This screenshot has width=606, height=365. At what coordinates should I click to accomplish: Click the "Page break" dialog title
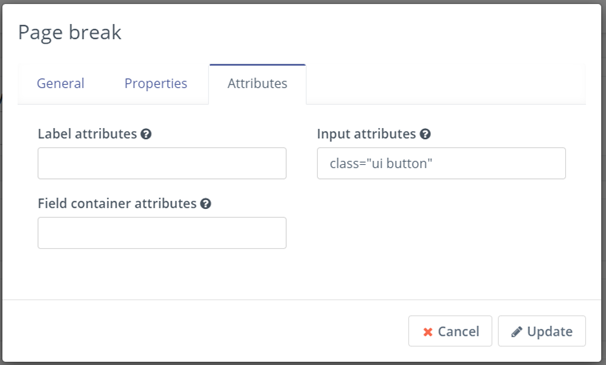point(70,32)
